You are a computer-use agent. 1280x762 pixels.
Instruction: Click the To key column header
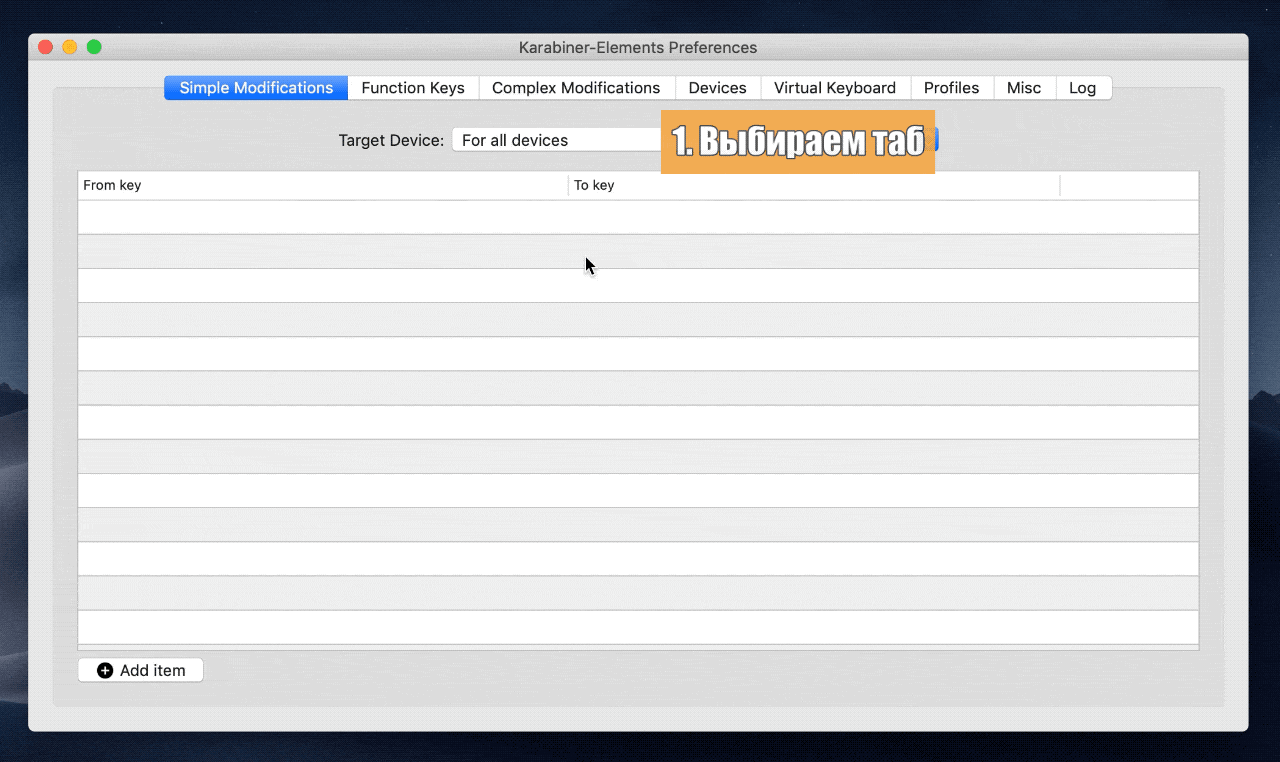click(x=814, y=185)
